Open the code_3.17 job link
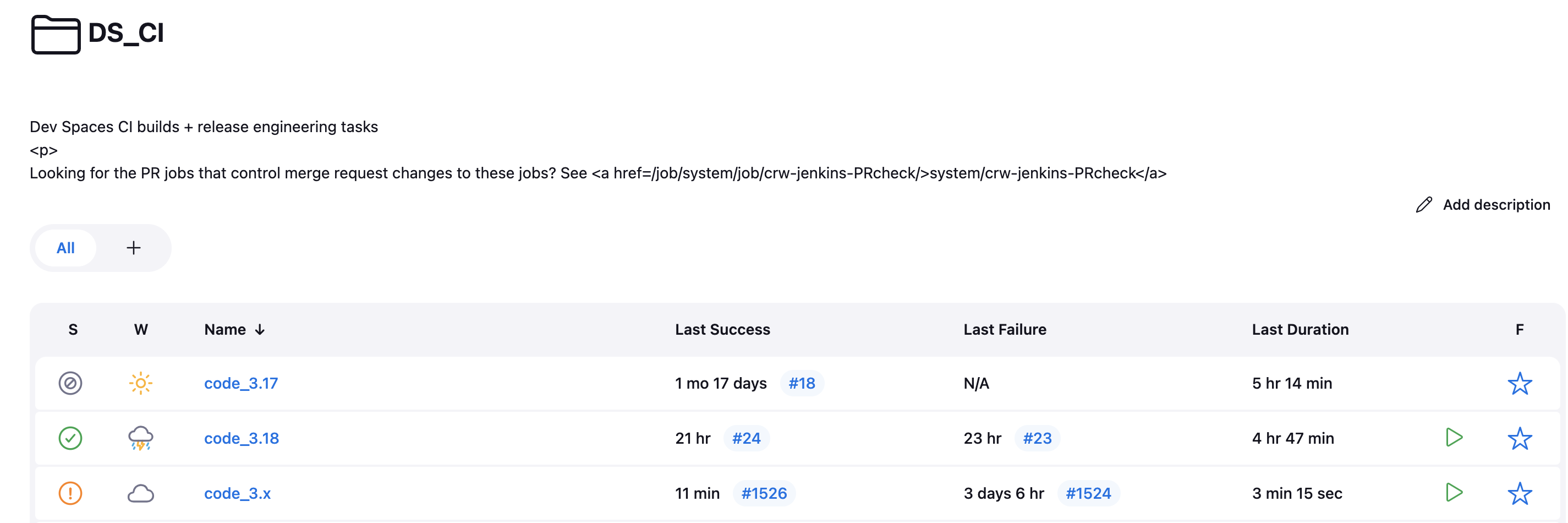The width and height of the screenshot is (1568, 523). (240, 383)
